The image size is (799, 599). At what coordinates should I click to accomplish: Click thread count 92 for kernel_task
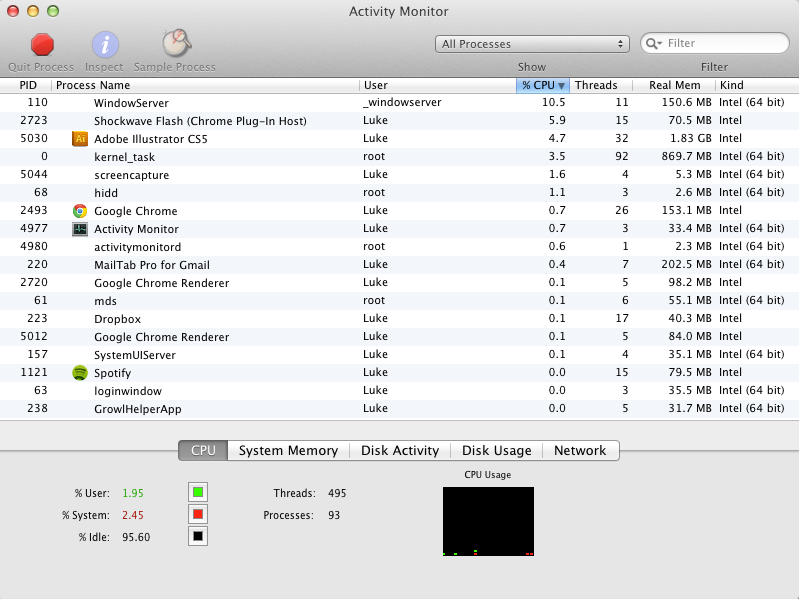click(622, 156)
